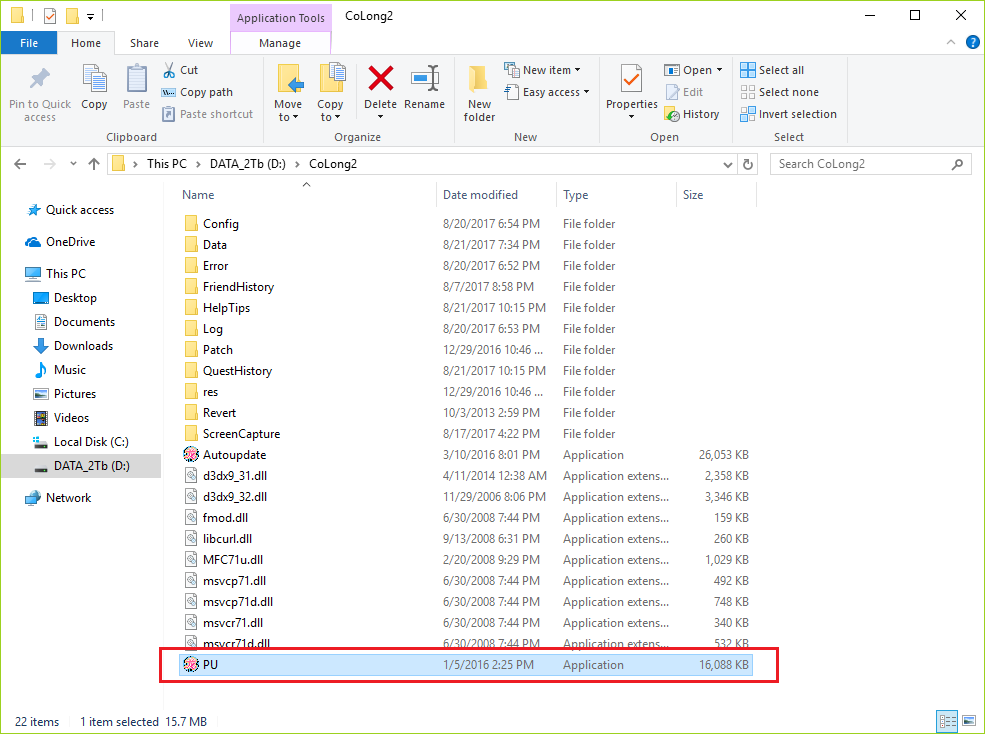985x734 pixels.
Task: Click the Paste ribbon icon
Action: pyautogui.click(x=136, y=79)
